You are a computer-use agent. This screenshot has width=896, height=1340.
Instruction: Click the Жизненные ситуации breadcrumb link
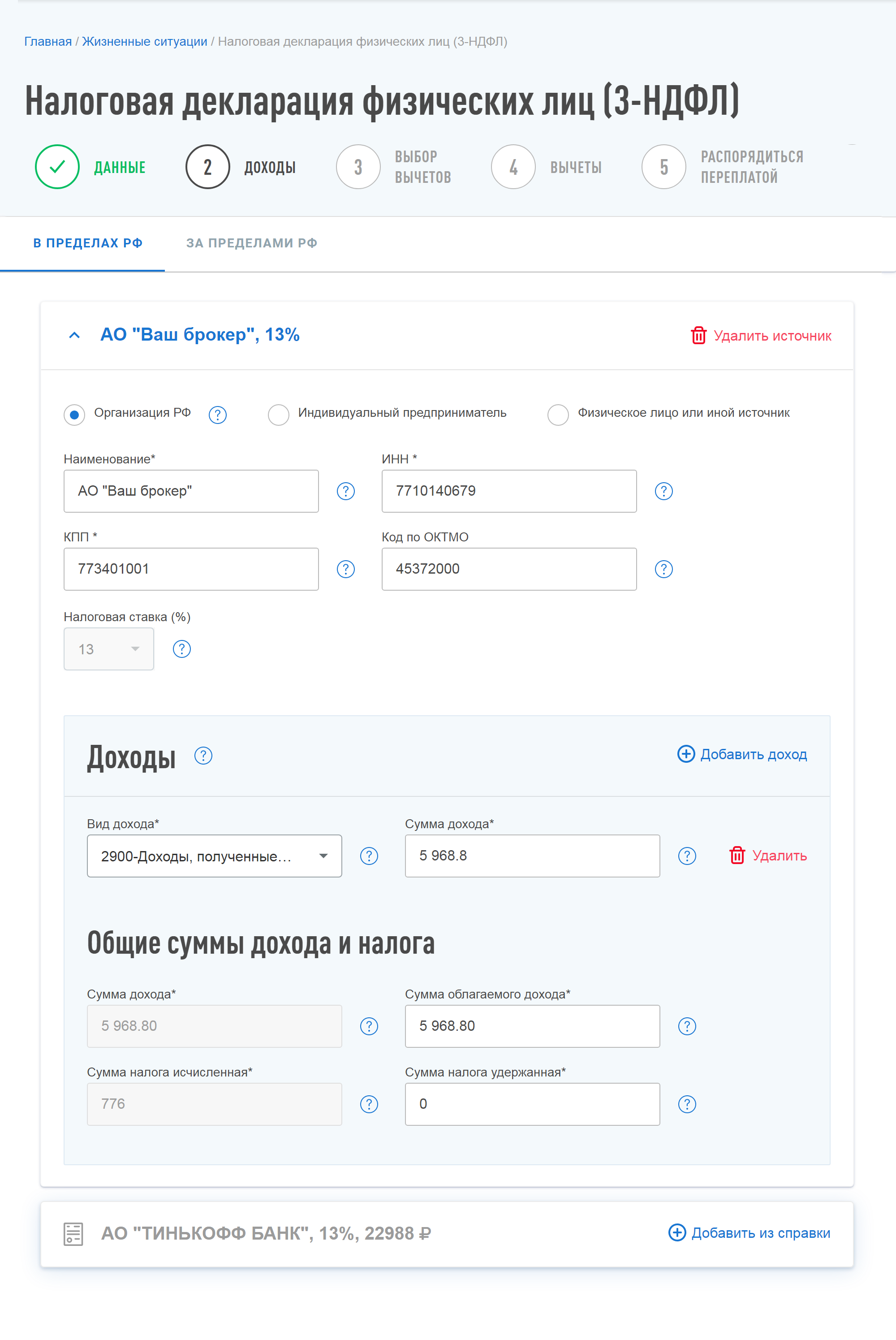pos(145,42)
